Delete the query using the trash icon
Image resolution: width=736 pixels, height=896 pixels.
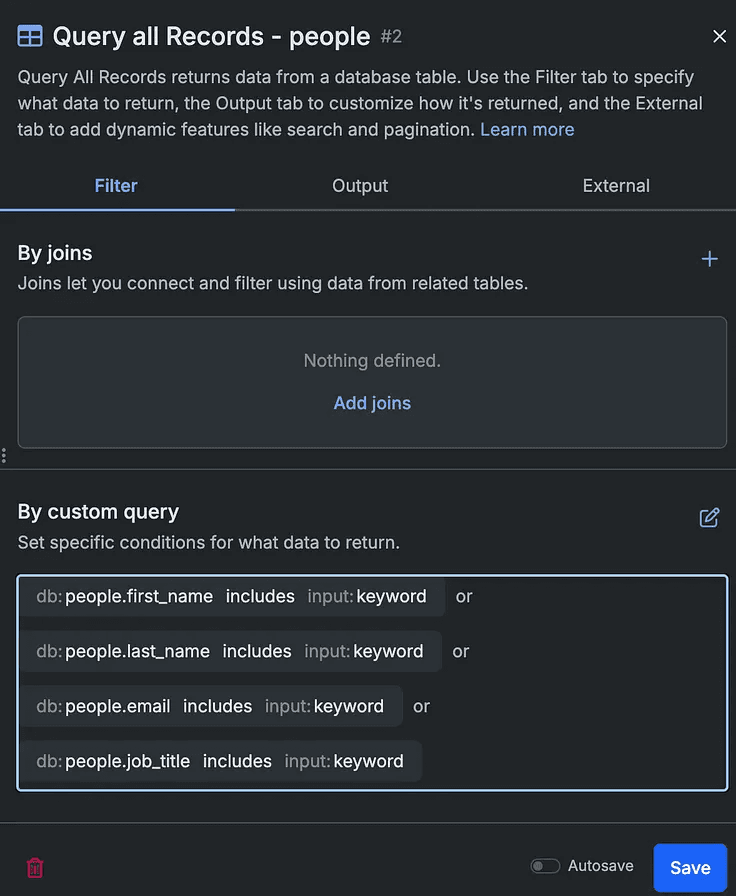pyautogui.click(x=34, y=867)
